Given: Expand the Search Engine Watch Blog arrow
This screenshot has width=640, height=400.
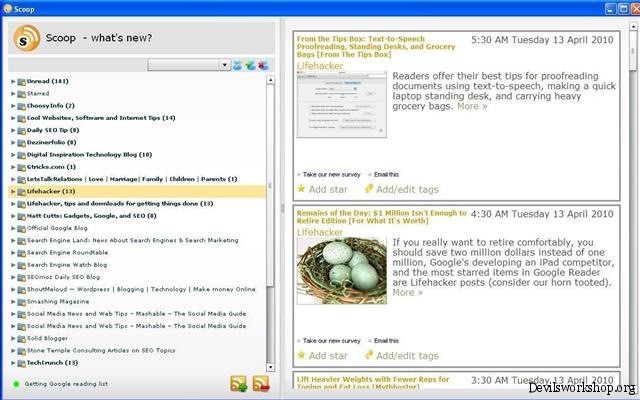Looking at the screenshot, I should 13,265.
